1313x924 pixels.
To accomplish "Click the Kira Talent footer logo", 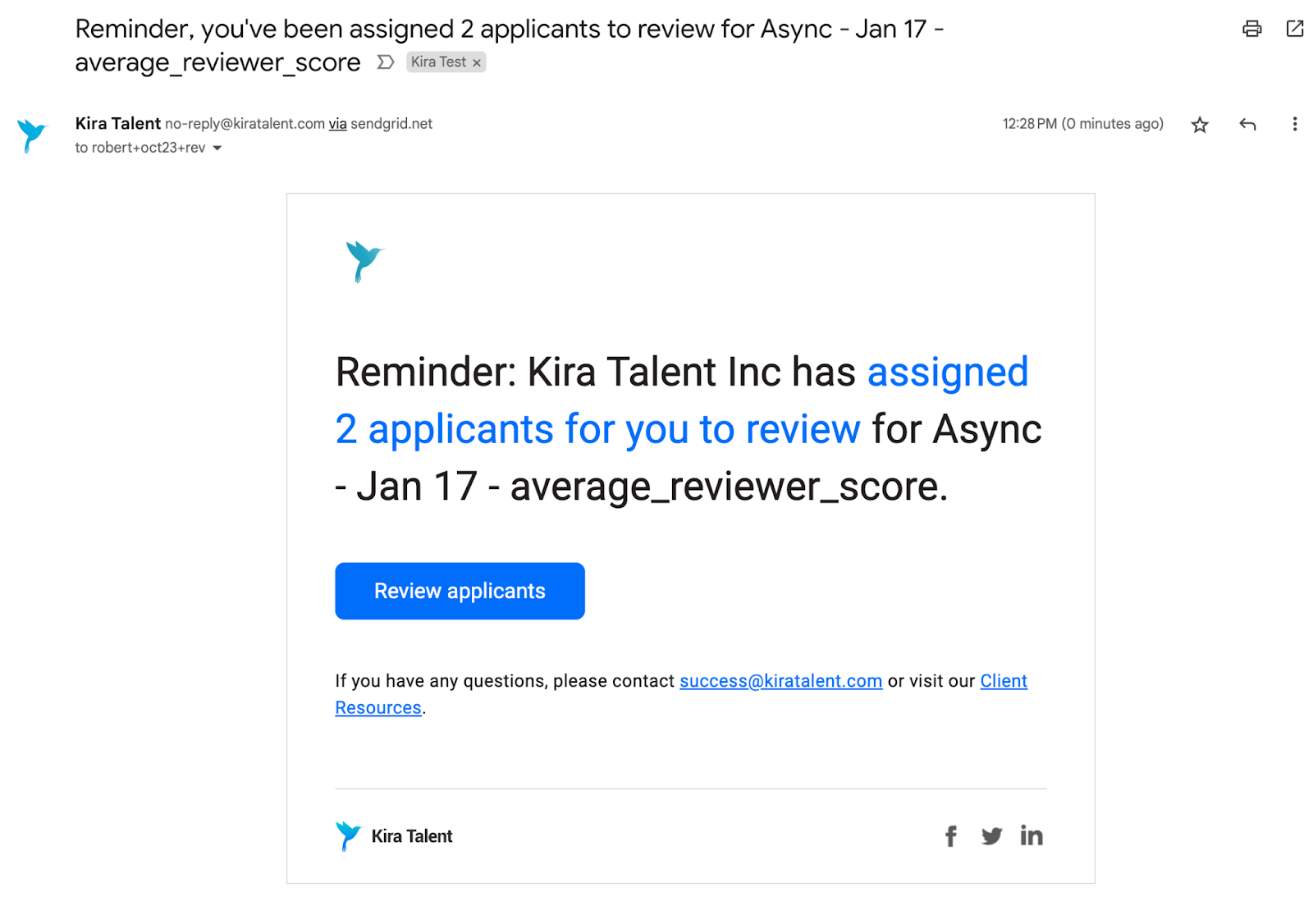I will pos(394,836).
